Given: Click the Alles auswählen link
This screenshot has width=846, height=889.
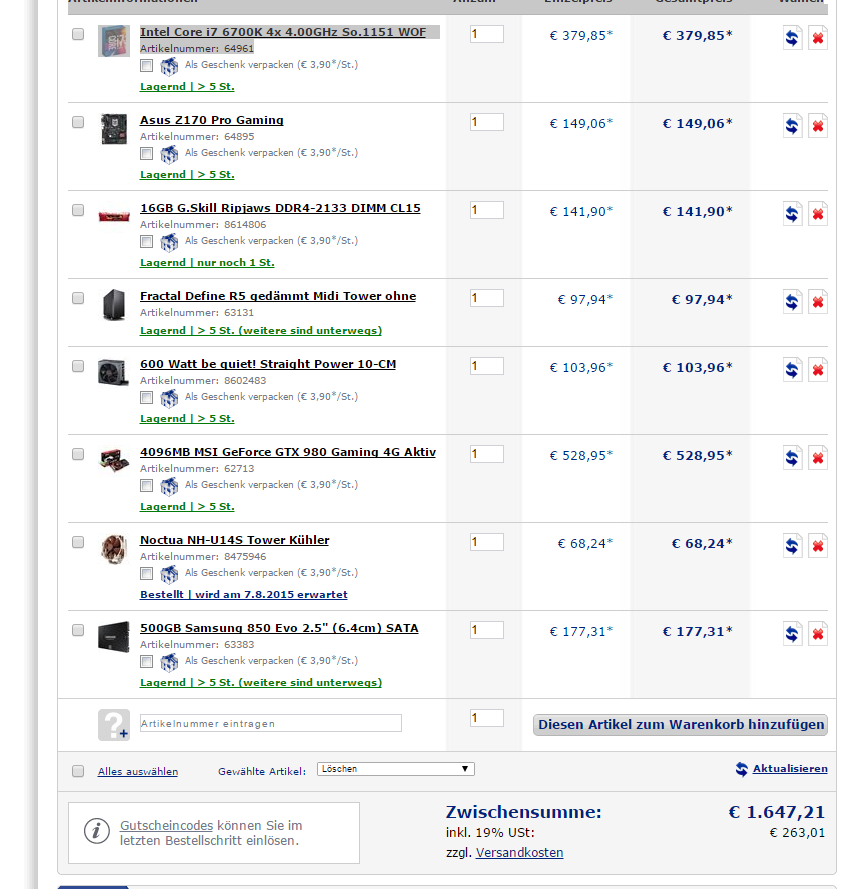Looking at the screenshot, I should click(138, 772).
